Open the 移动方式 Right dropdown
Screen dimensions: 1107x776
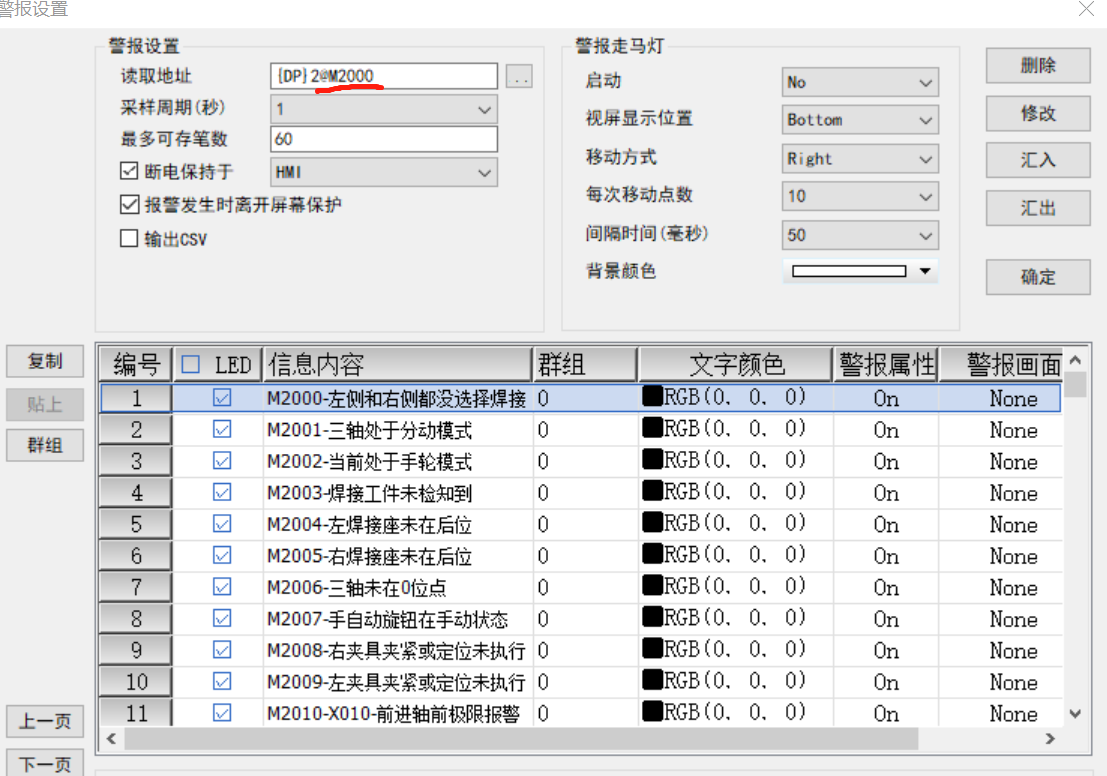[x=859, y=158]
